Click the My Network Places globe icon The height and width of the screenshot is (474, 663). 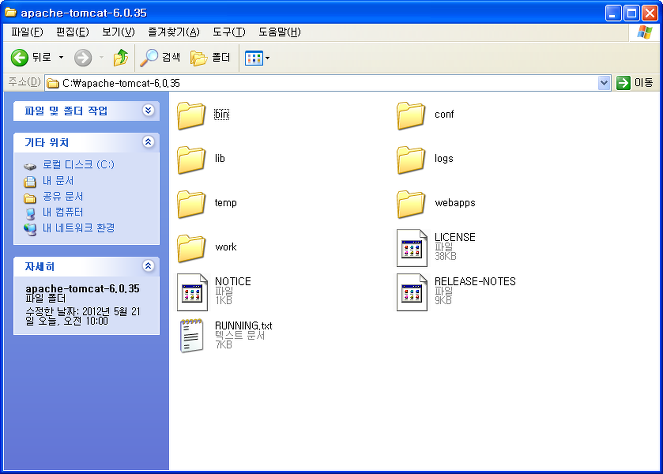pos(30,229)
